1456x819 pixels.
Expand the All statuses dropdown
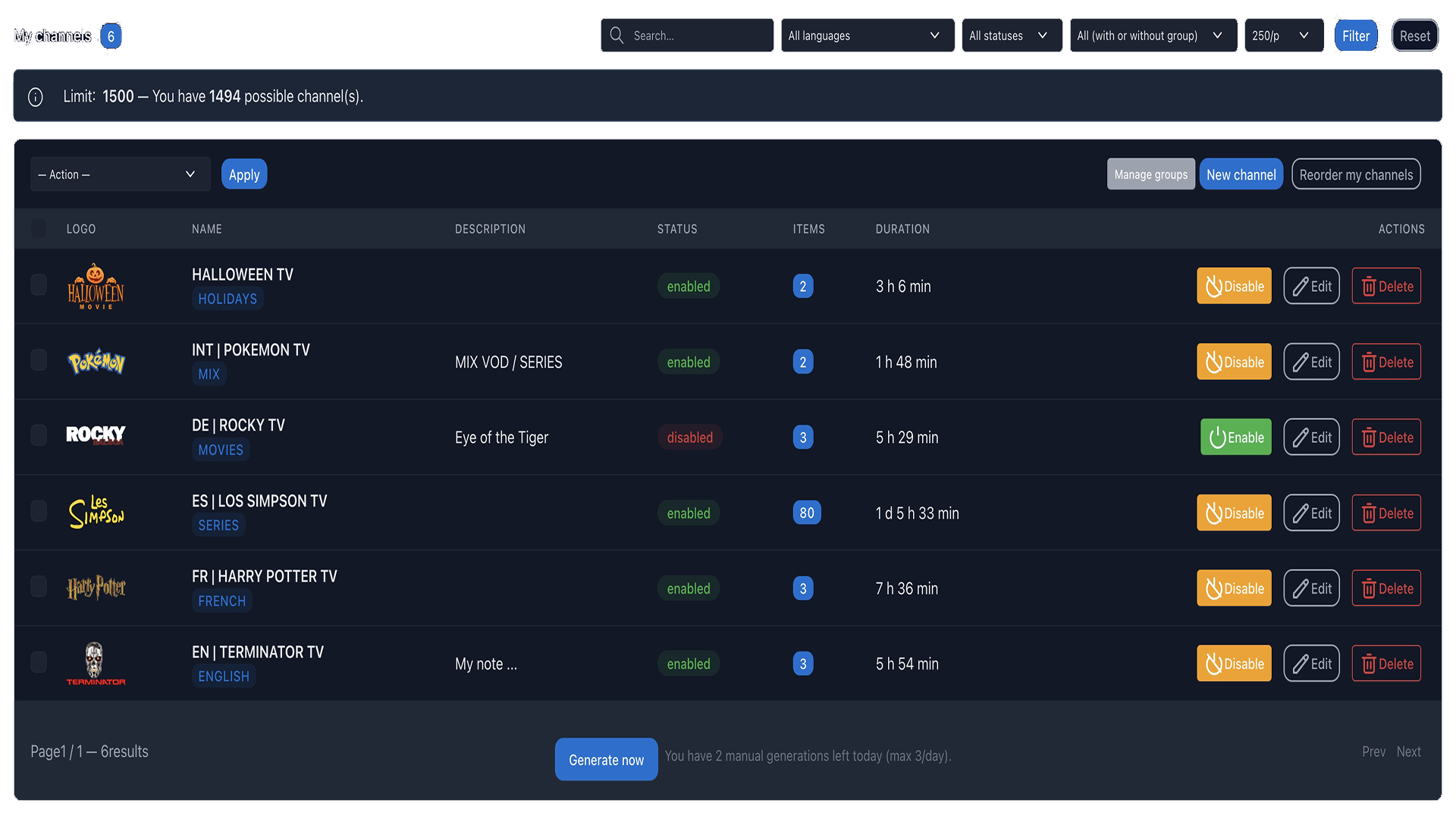[1011, 36]
